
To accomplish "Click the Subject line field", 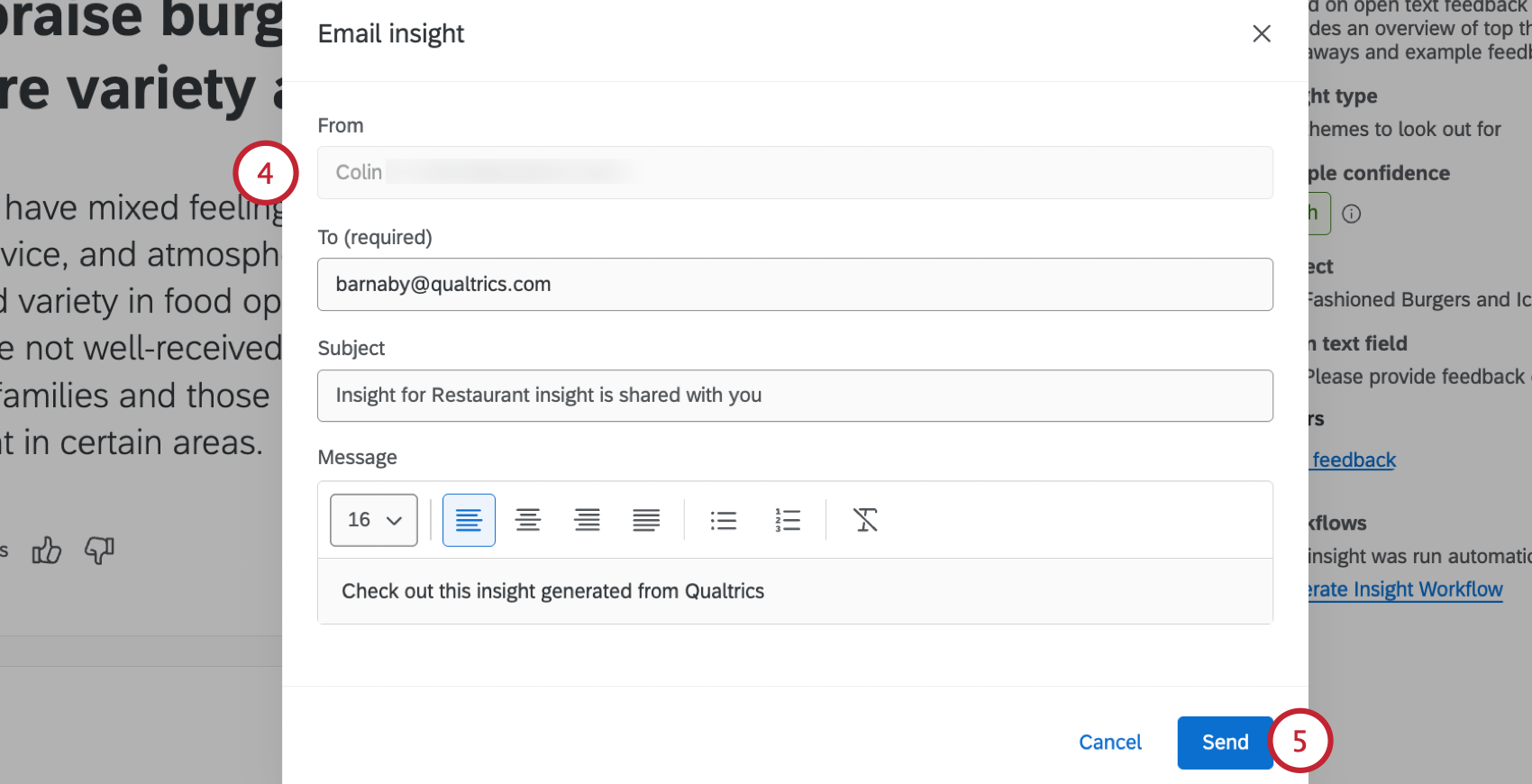I will pos(794,396).
